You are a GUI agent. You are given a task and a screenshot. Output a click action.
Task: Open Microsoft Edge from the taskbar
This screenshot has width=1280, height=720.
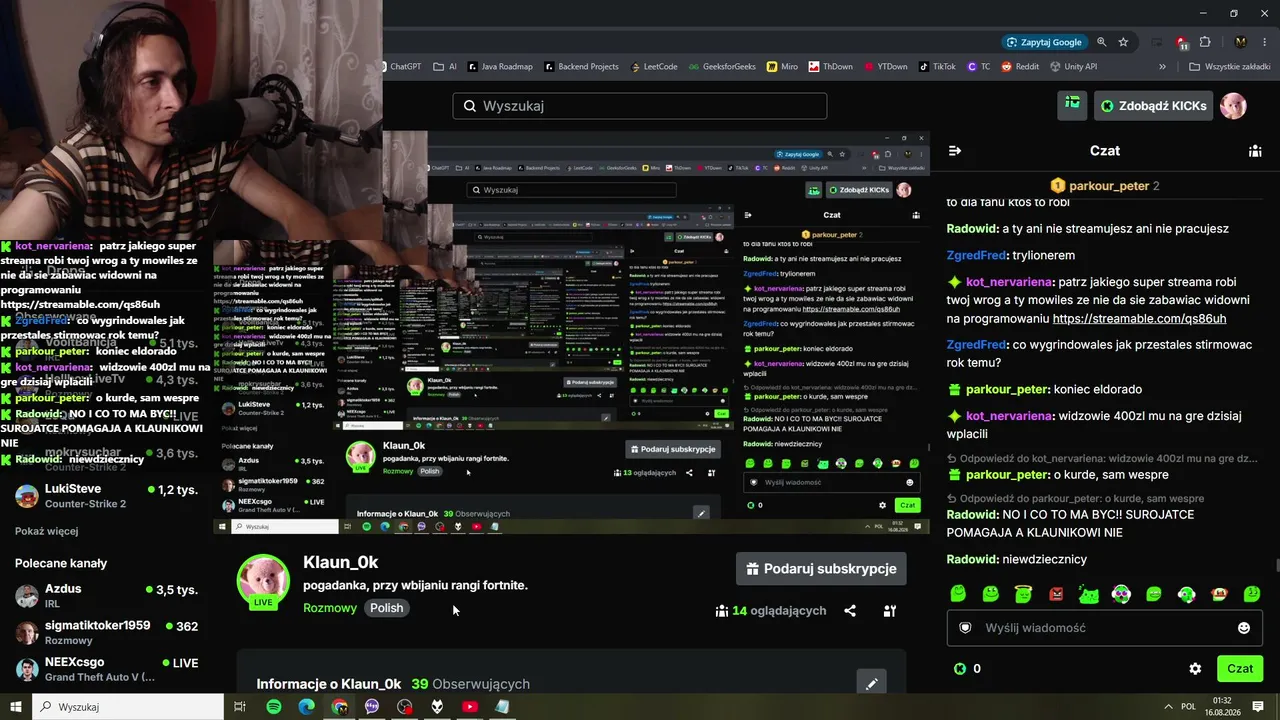pos(306,707)
